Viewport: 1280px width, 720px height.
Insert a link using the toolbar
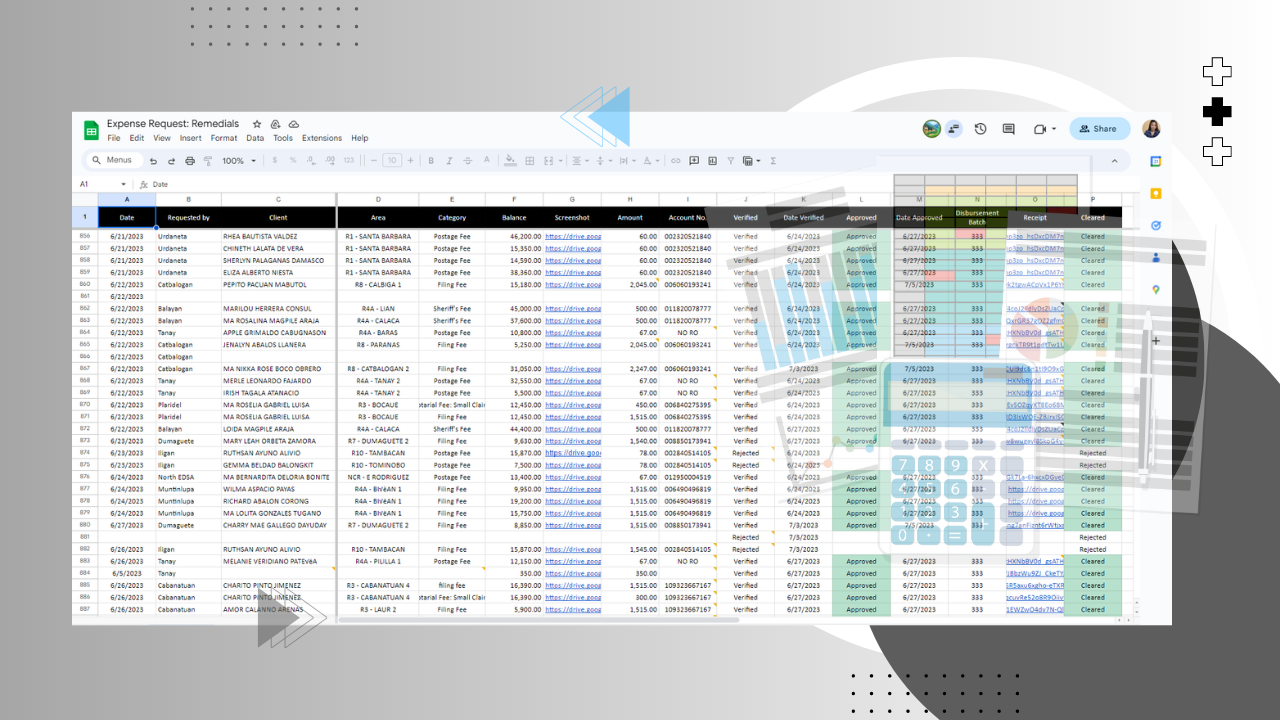676,160
